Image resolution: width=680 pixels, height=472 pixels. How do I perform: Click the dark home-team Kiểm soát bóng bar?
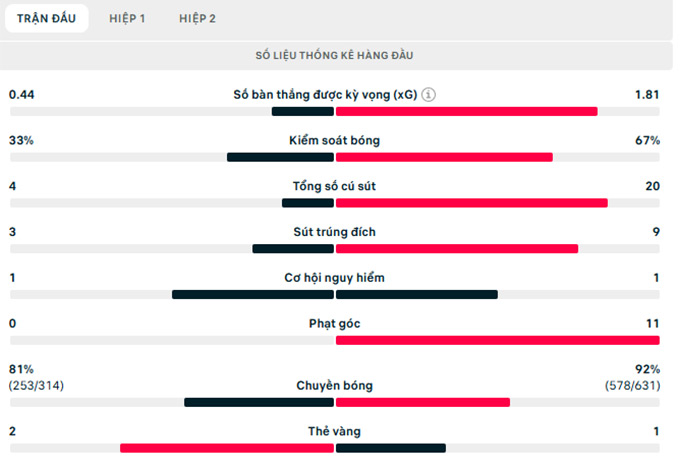[x=280, y=157]
